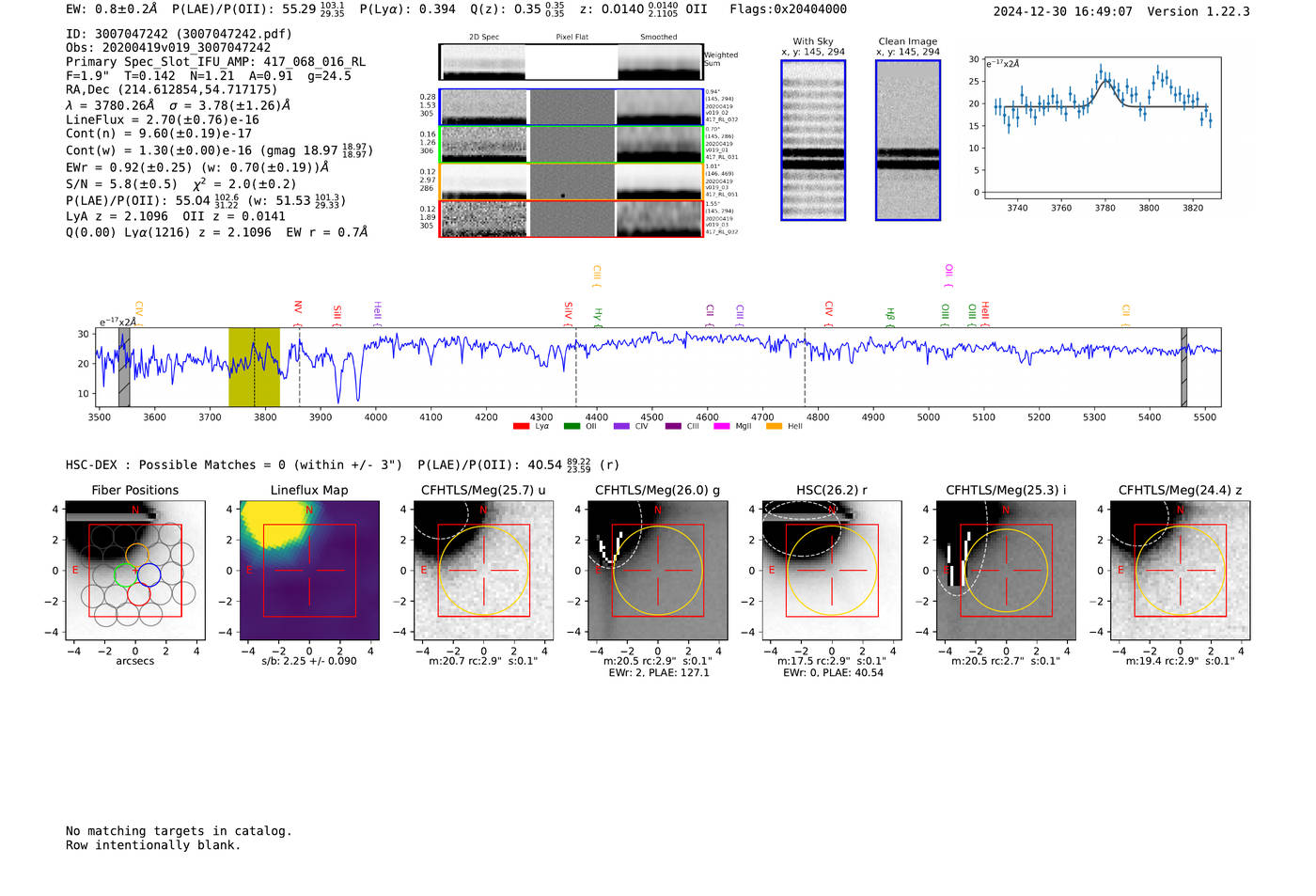Screen dimensions: 1316x896
Task: Click the NV line marker above spectrum
Action: (x=298, y=313)
